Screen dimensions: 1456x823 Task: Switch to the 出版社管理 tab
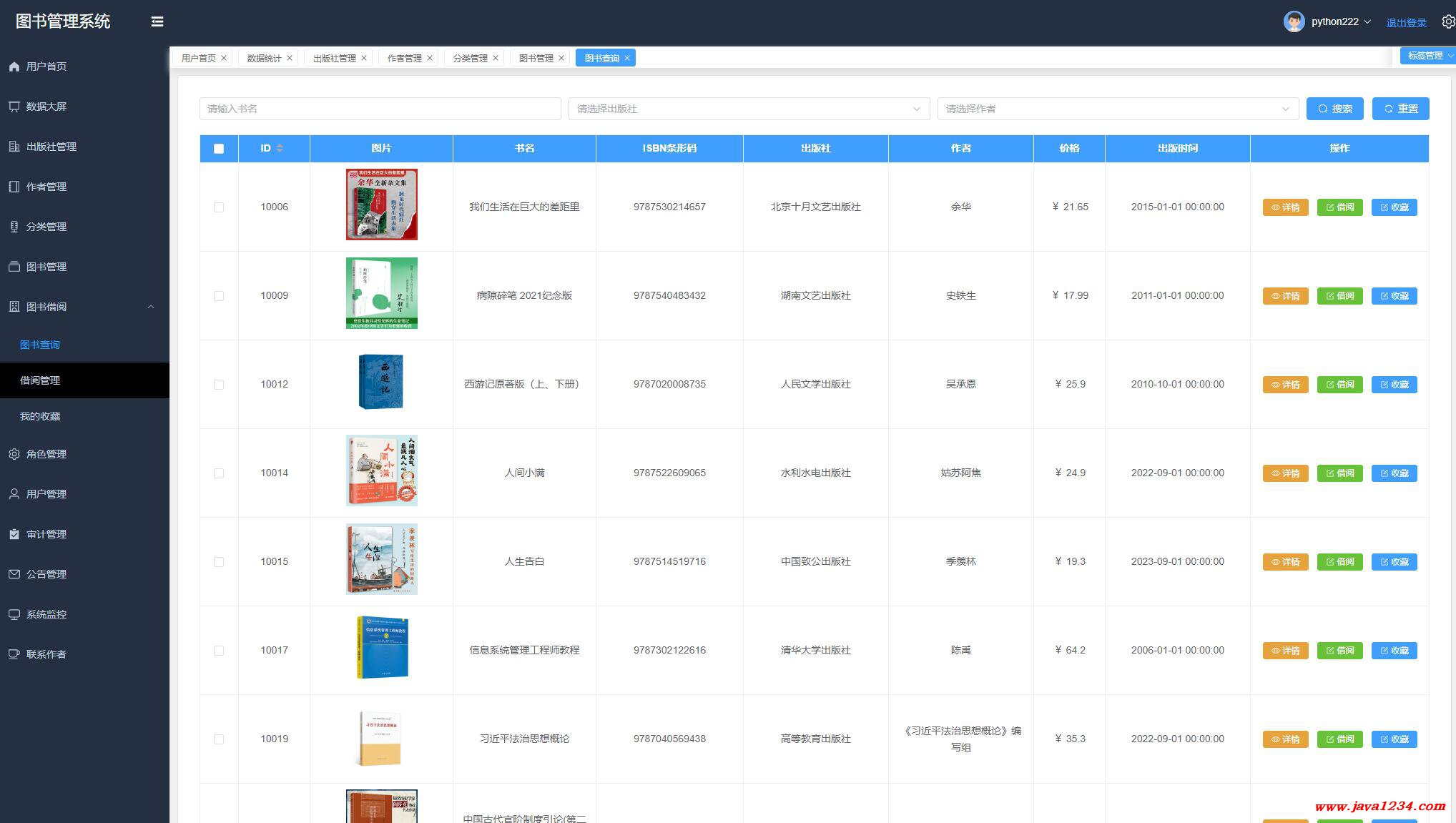[x=334, y=58]
